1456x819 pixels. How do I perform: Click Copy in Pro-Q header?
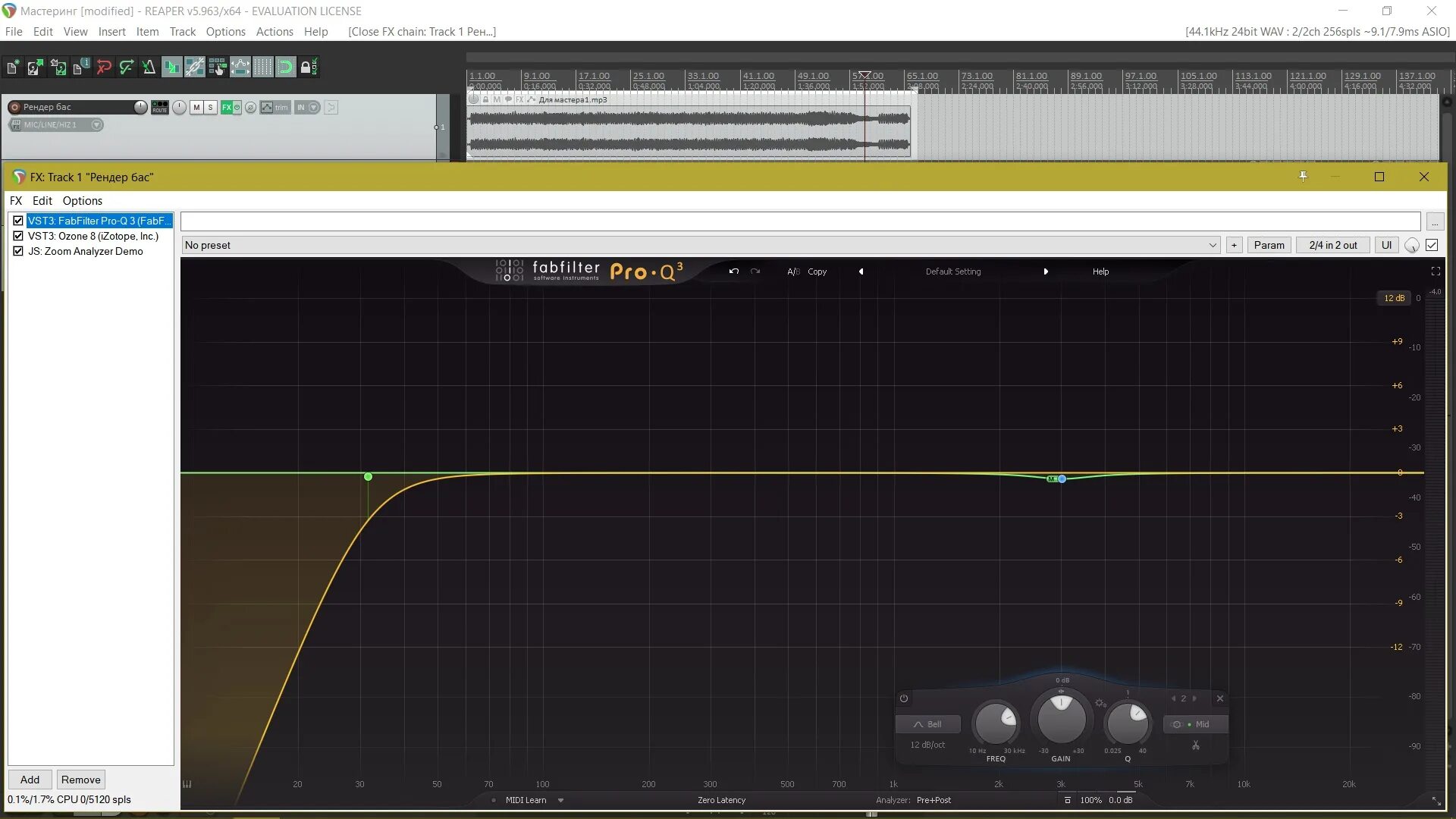[817, 271]
